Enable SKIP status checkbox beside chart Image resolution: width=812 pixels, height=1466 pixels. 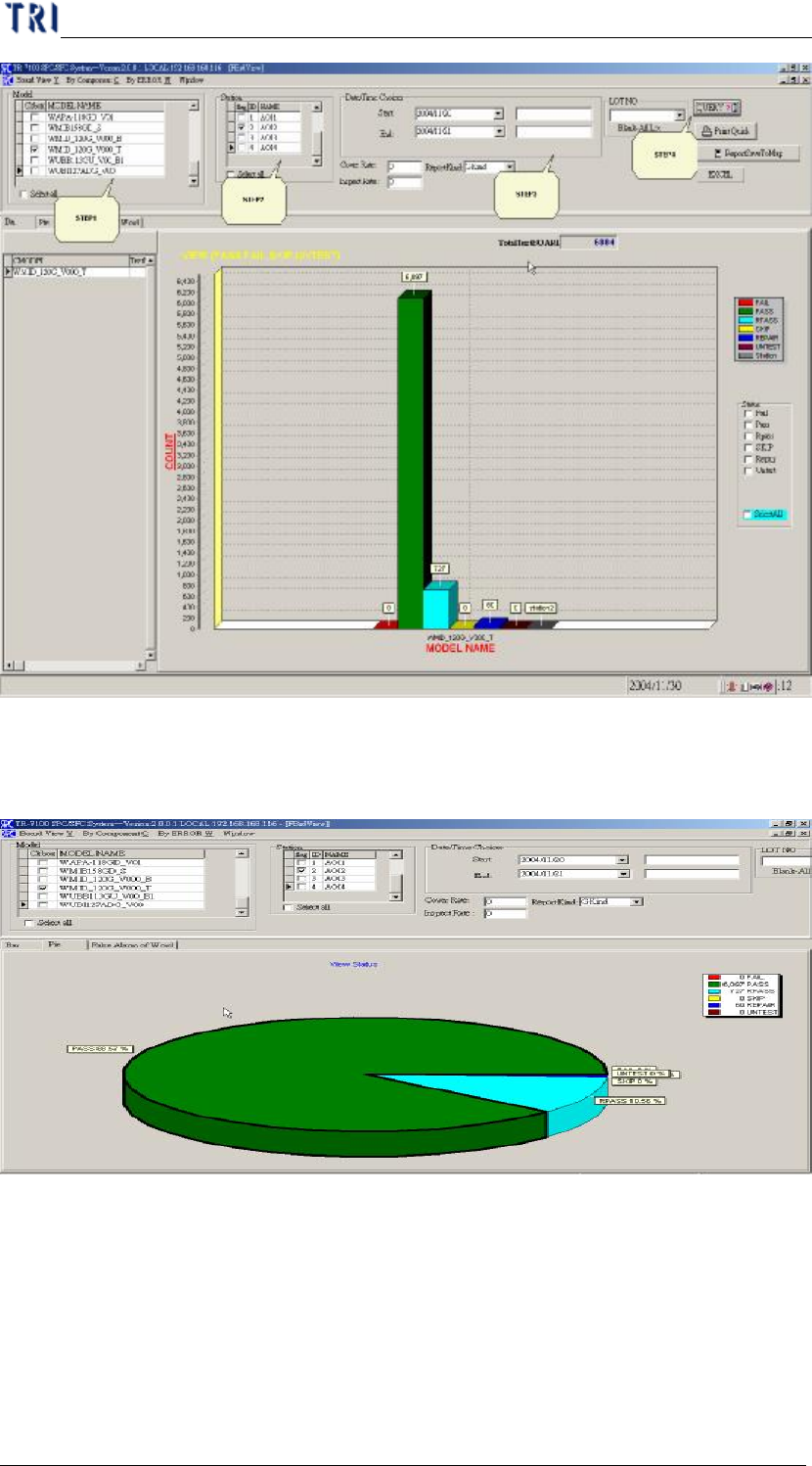(750, 448)
